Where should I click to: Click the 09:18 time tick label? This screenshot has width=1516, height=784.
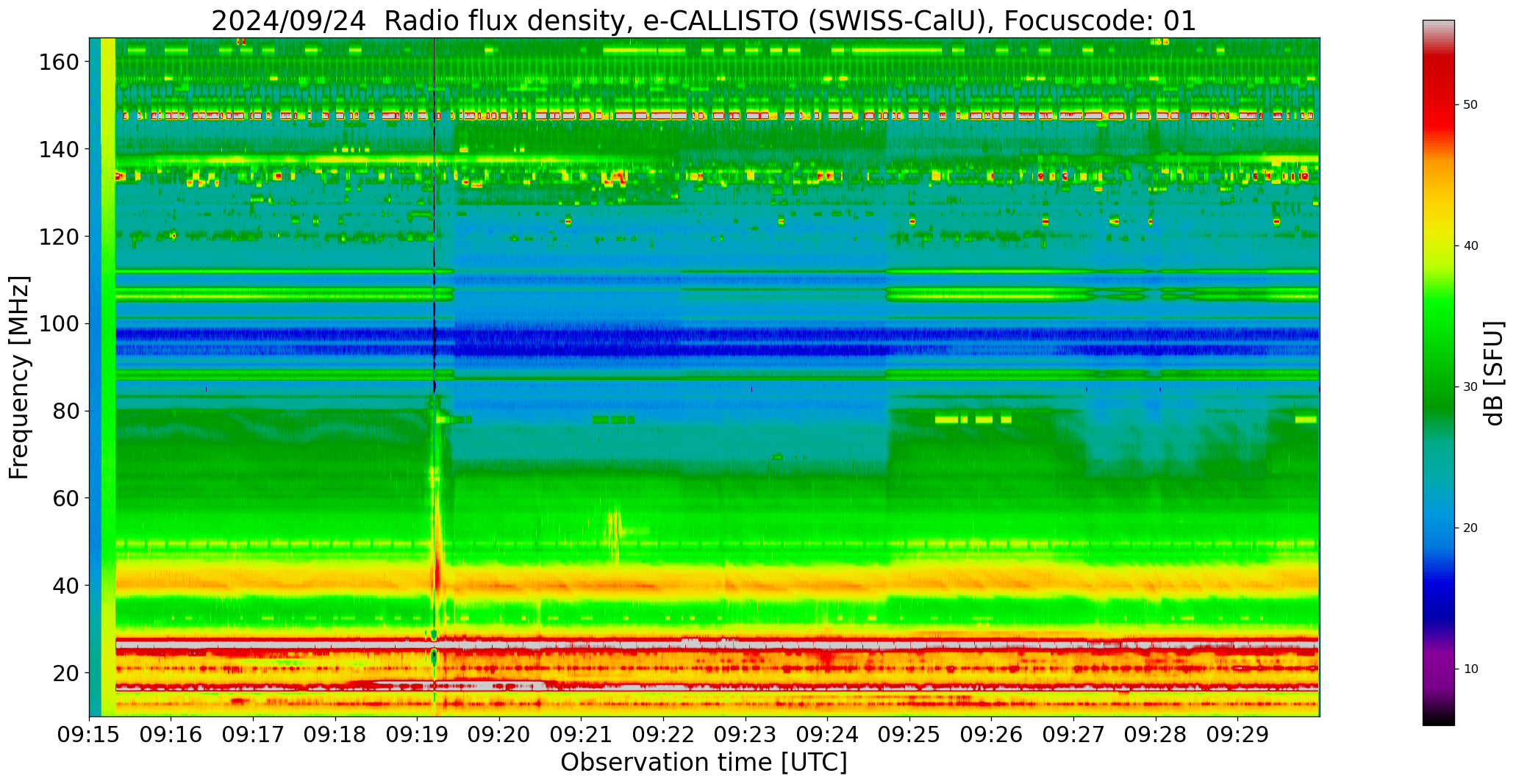tap(335, 736)
